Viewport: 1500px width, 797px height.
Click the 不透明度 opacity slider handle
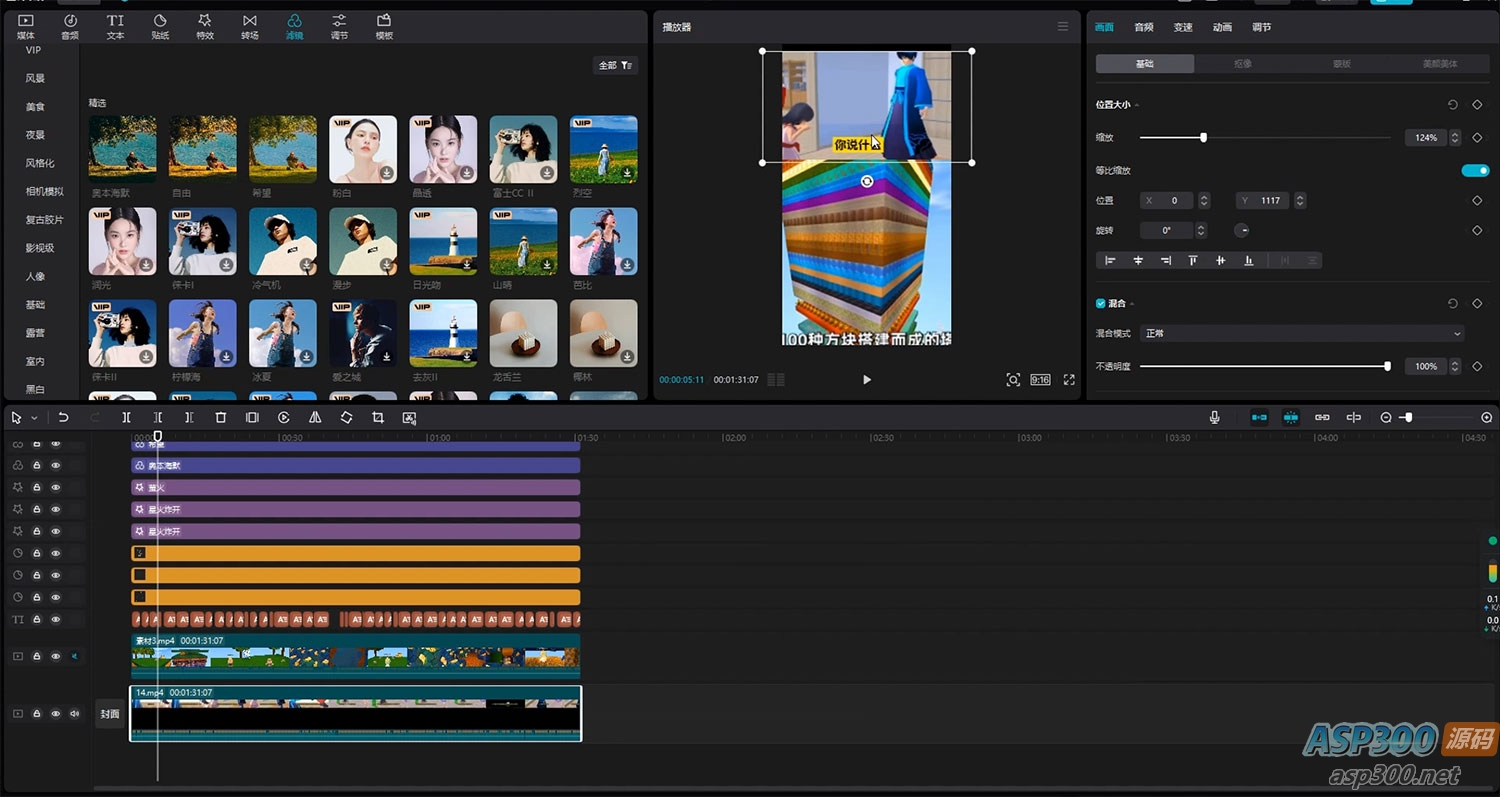1387,367
